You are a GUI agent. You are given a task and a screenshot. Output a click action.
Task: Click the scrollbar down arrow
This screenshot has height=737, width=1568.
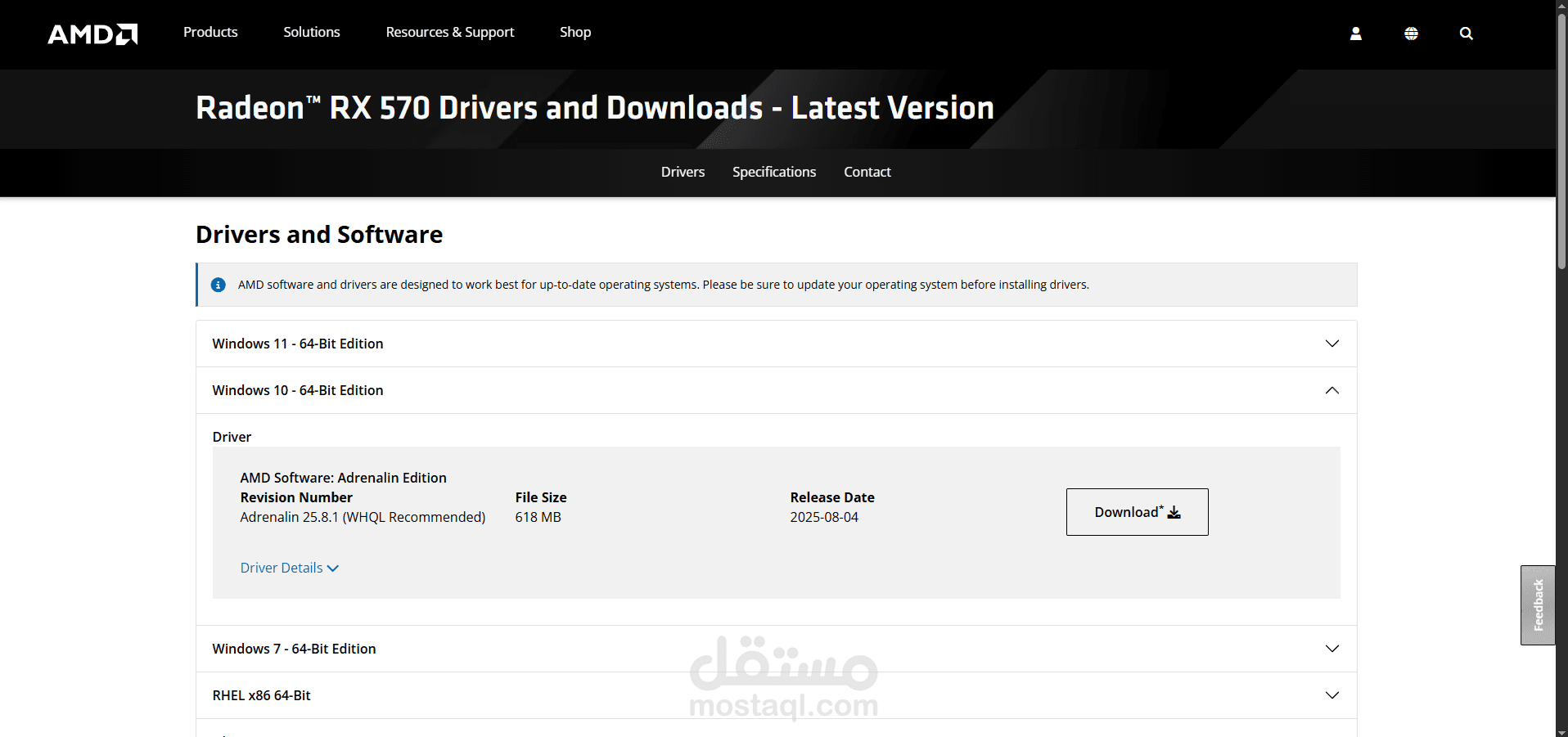tap(1561, 731)
